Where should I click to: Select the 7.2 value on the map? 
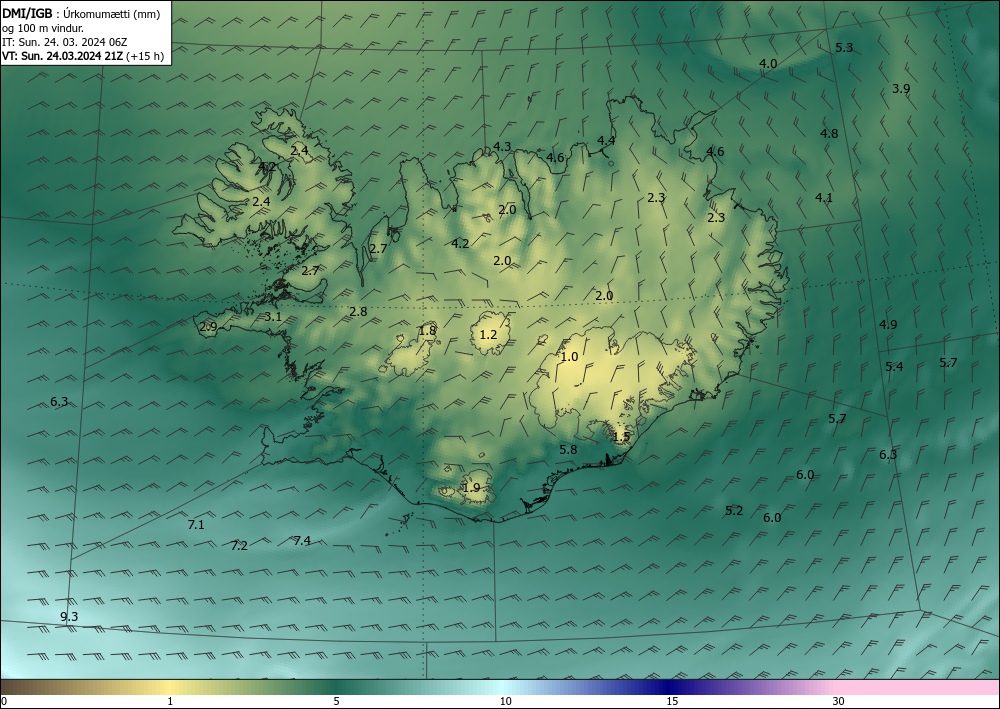tap(239, 546)
